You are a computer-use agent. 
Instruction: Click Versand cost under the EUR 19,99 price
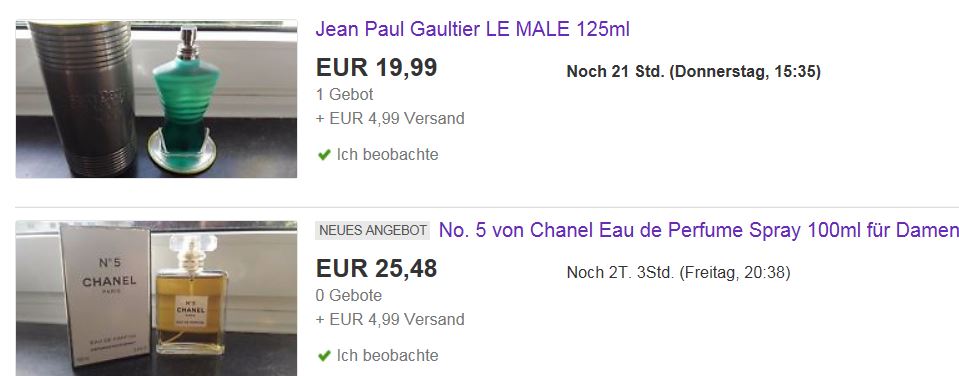(390, 119)
